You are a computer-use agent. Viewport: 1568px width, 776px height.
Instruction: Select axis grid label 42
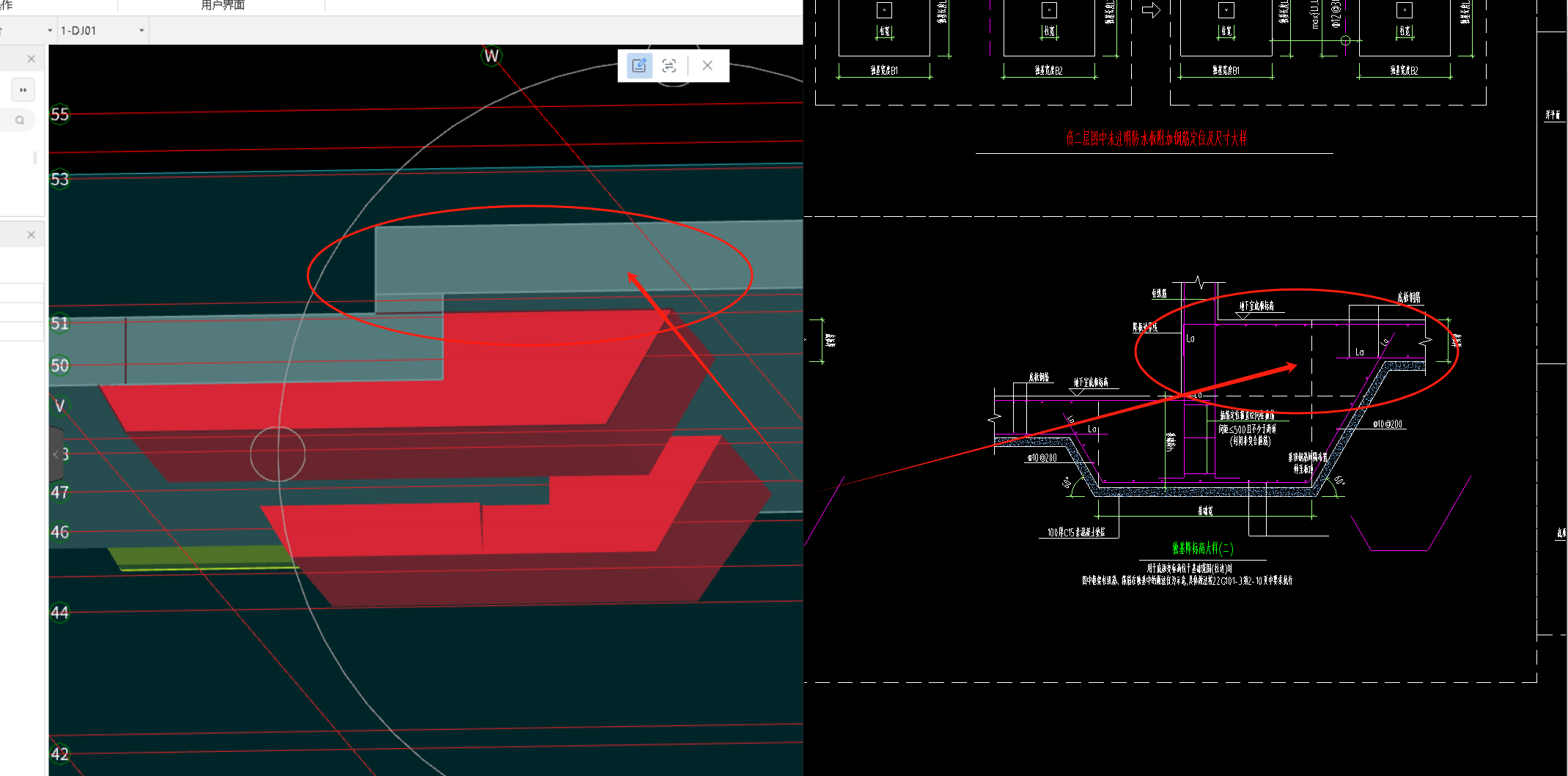click(59, 754)
